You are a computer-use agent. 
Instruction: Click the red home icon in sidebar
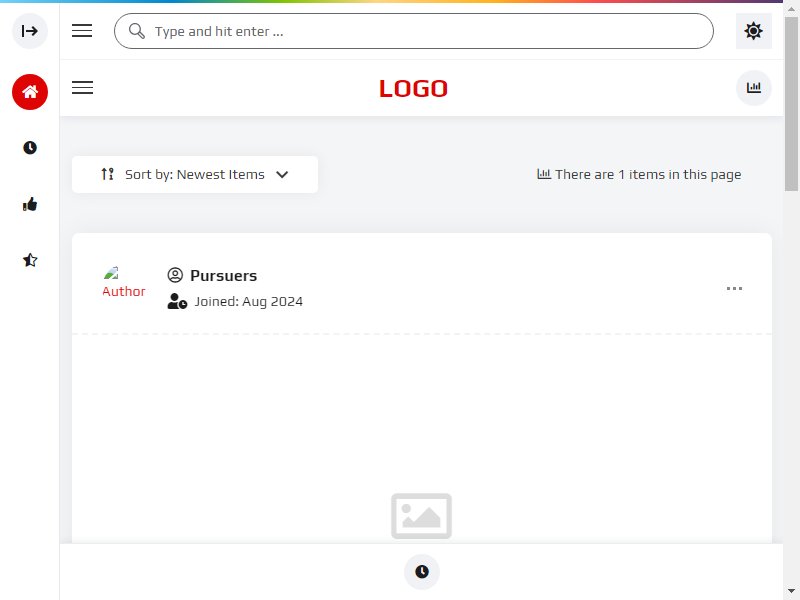(30, 92)
